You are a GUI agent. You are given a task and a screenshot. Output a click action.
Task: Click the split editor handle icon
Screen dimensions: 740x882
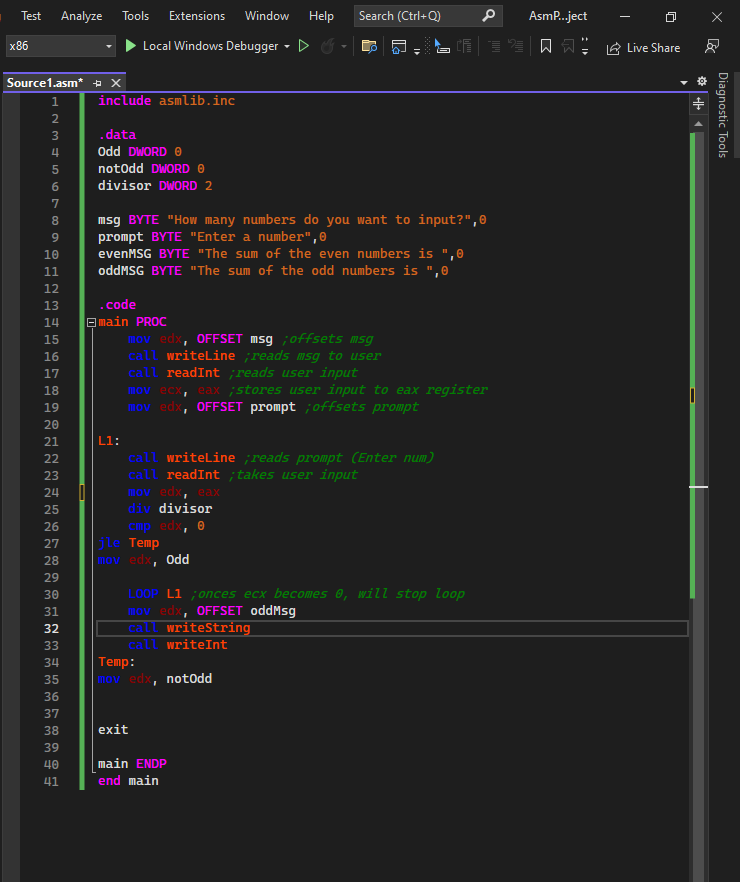click(x=698, y=103)
